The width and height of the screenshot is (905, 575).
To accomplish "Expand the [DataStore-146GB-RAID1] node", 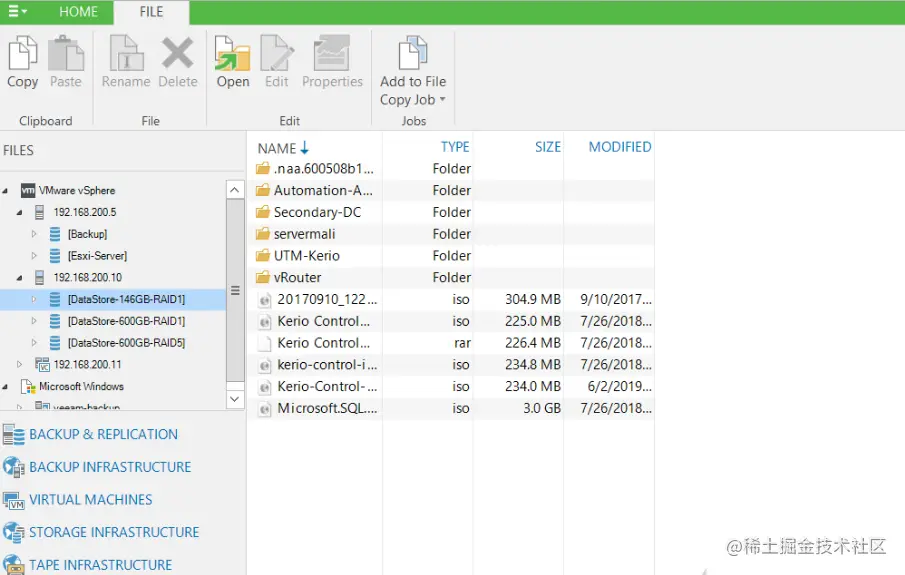I will pyautogui.click(x=34, y=300).
